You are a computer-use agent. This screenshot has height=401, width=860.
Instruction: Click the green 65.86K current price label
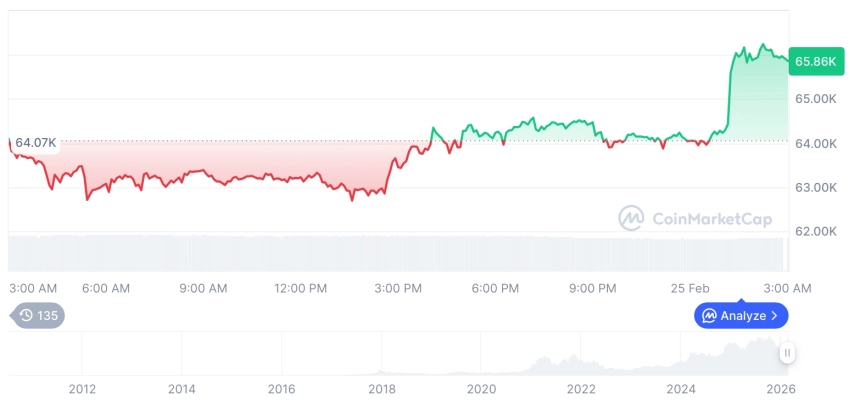point(815,62)
